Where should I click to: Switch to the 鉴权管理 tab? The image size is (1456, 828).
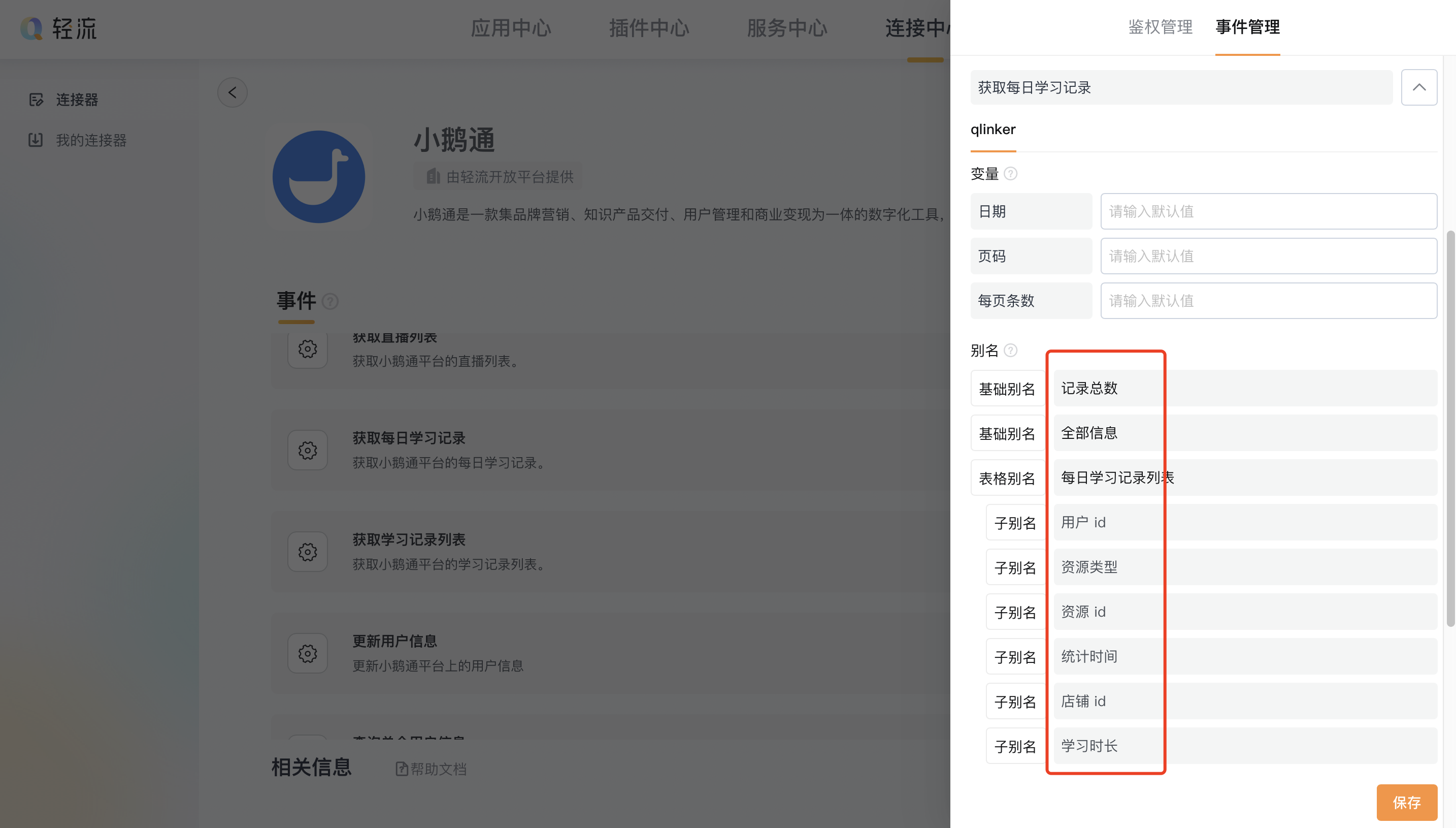click(x=1161, y=27)
